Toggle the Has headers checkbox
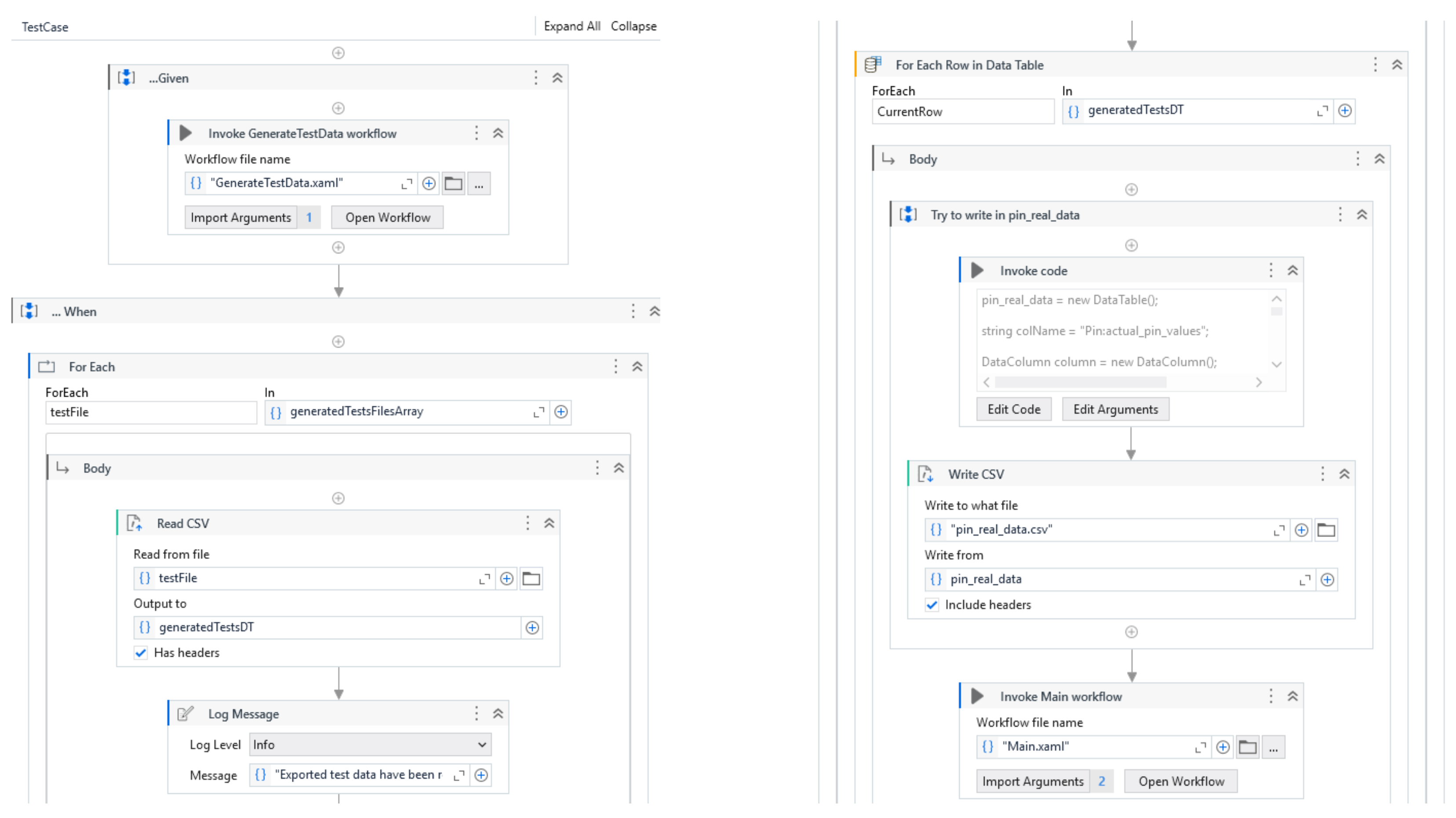The width and height of the screenshot is (1456, 818). [x=141, y=653]
